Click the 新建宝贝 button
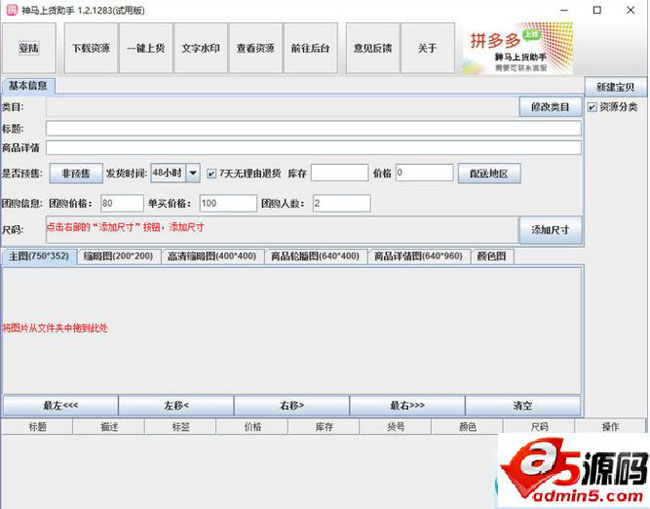 click(x=615, y=87)
